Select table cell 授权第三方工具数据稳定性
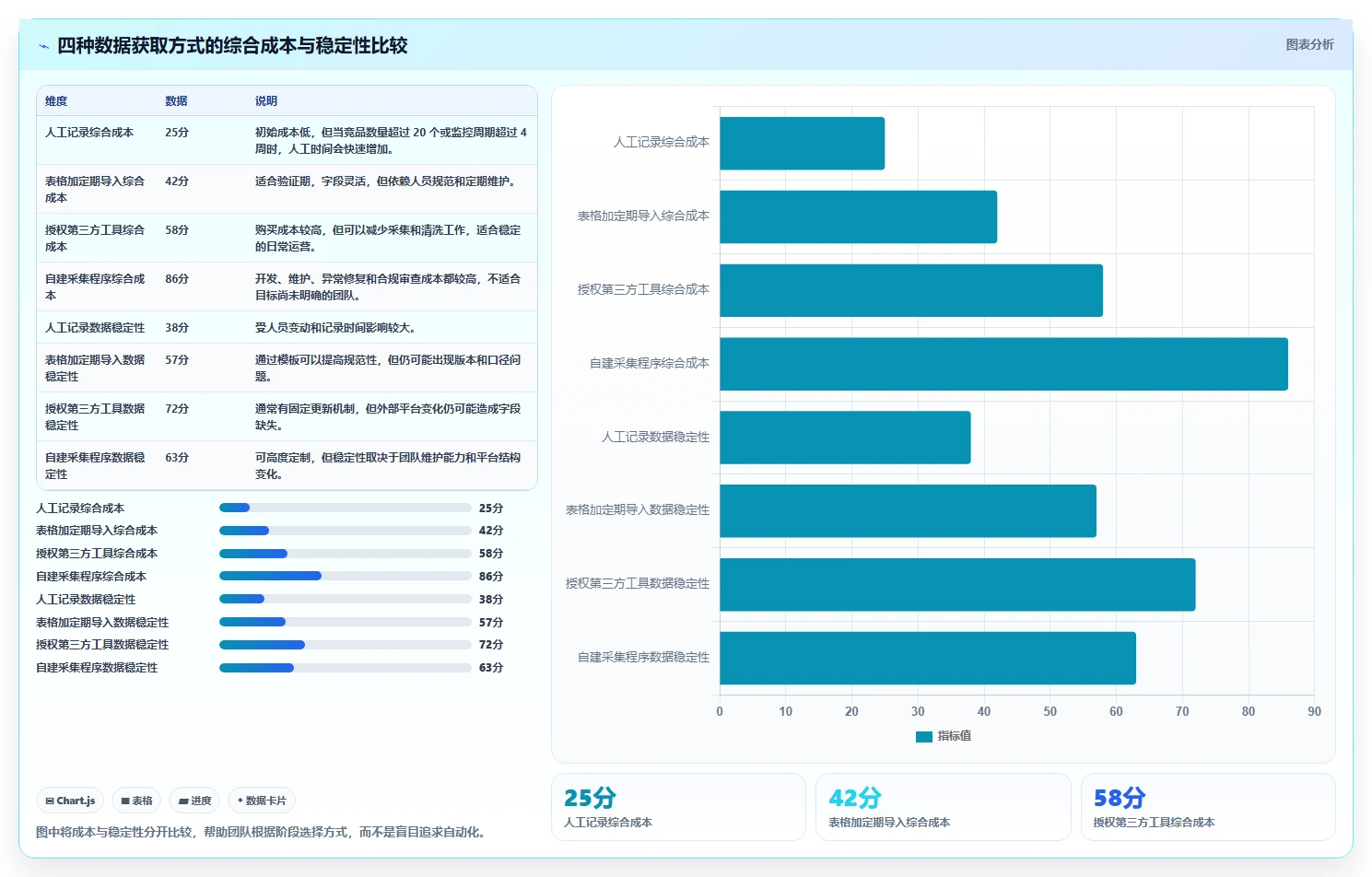Viewport: 1372px width, 877px height. 95,417
